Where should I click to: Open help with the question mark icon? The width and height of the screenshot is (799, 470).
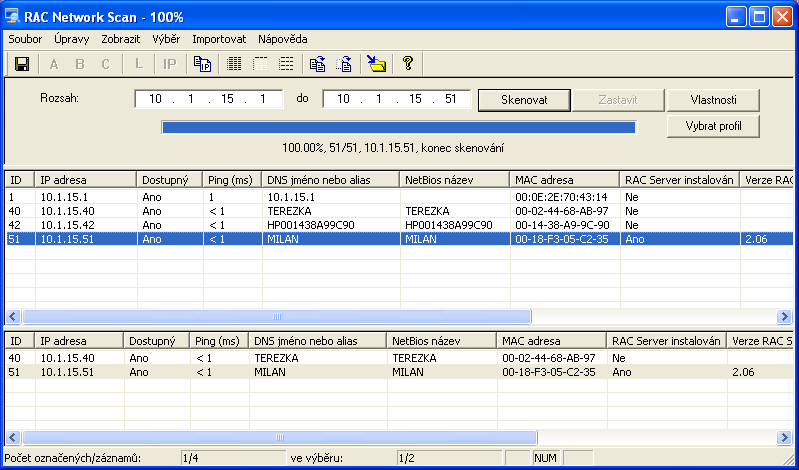click(407, 64)
